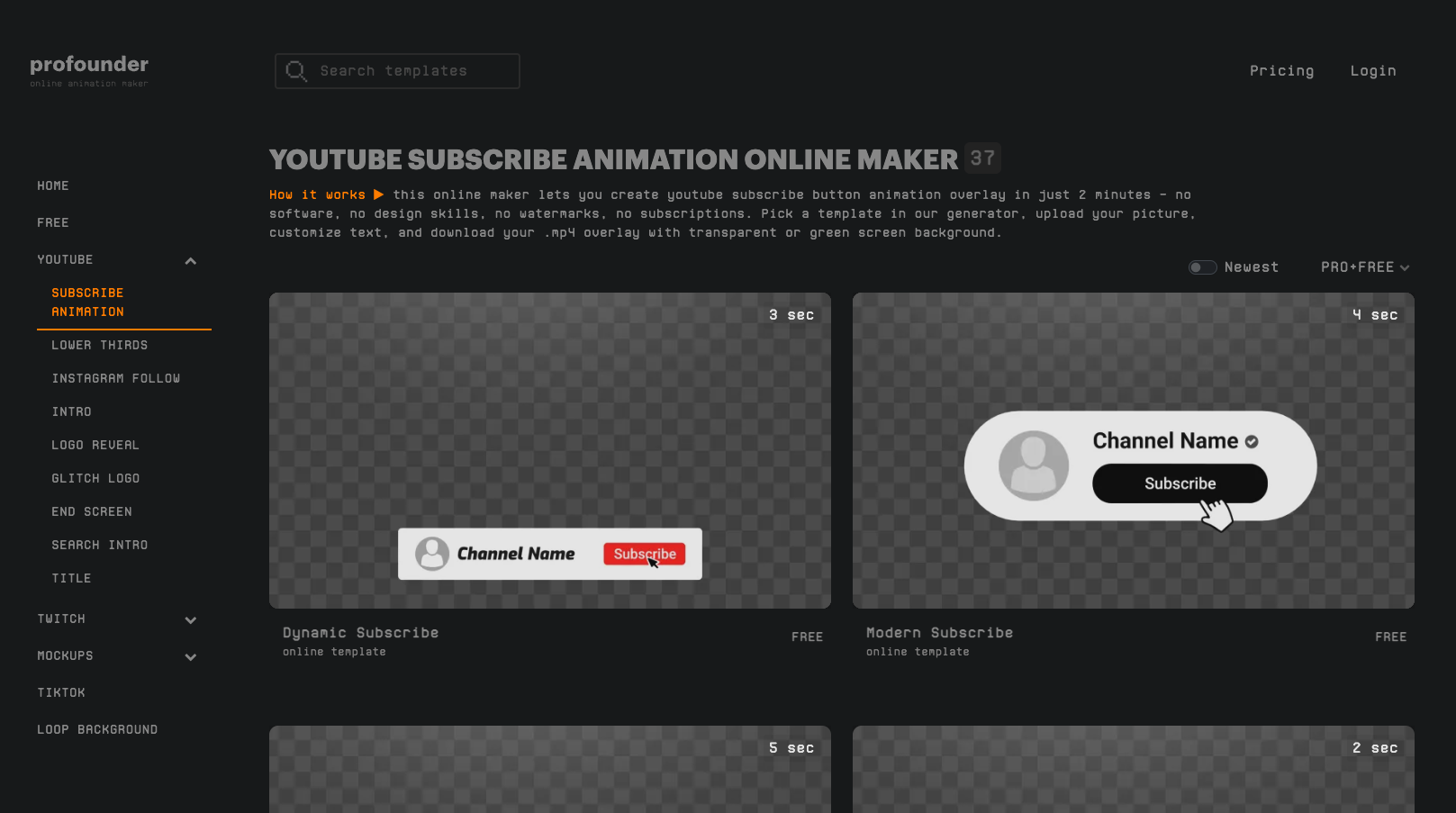Screen dimensions: 1456x813
Task: Open the 5 sec template thumbnail
Action: point(550,769)
